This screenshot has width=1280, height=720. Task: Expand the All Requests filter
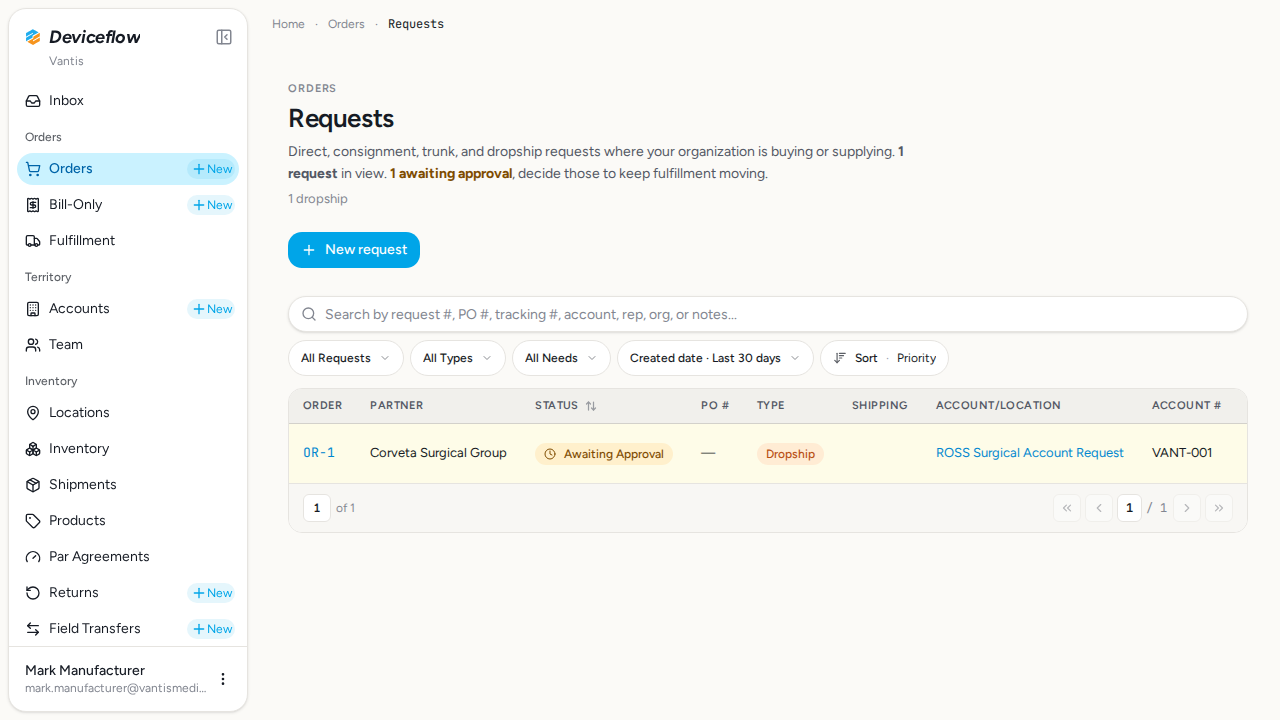coord(346,358)
